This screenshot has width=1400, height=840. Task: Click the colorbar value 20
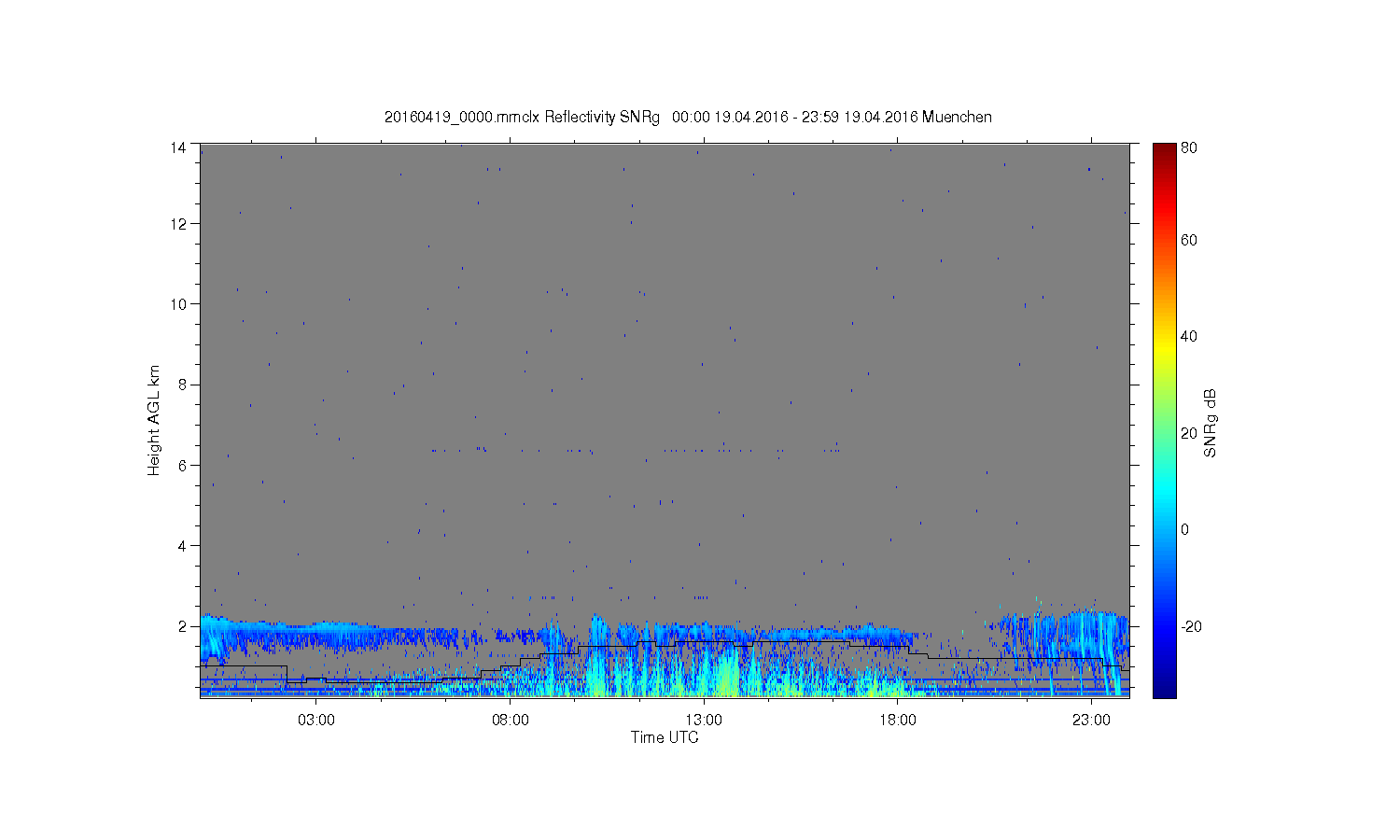[1189, 433]
